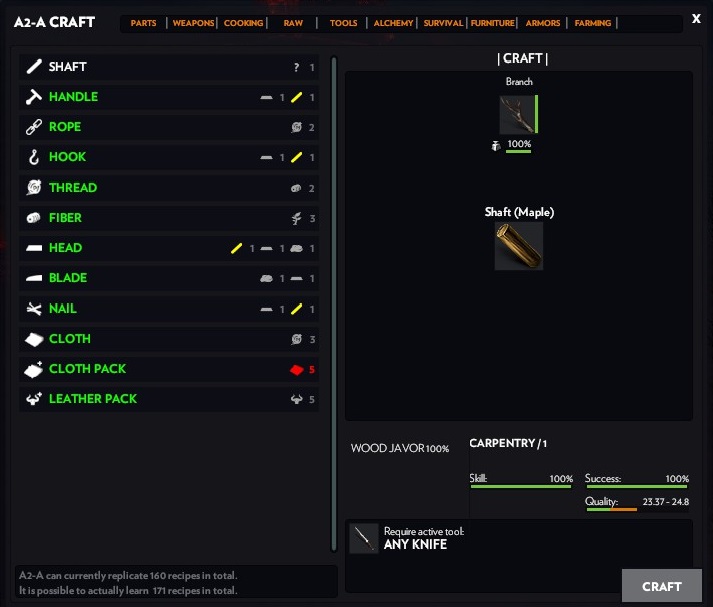Click the red Cloth Pack ingredient icon

click(x=296, y=370)
